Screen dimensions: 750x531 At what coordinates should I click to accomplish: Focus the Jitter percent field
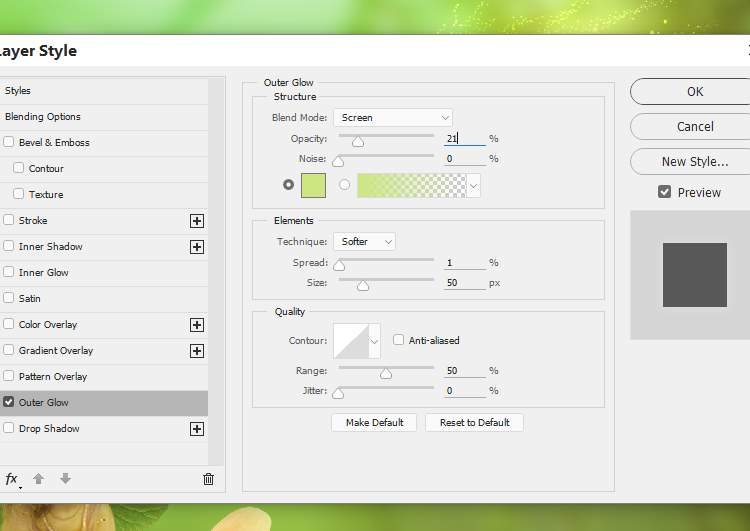tap(464, 391)
